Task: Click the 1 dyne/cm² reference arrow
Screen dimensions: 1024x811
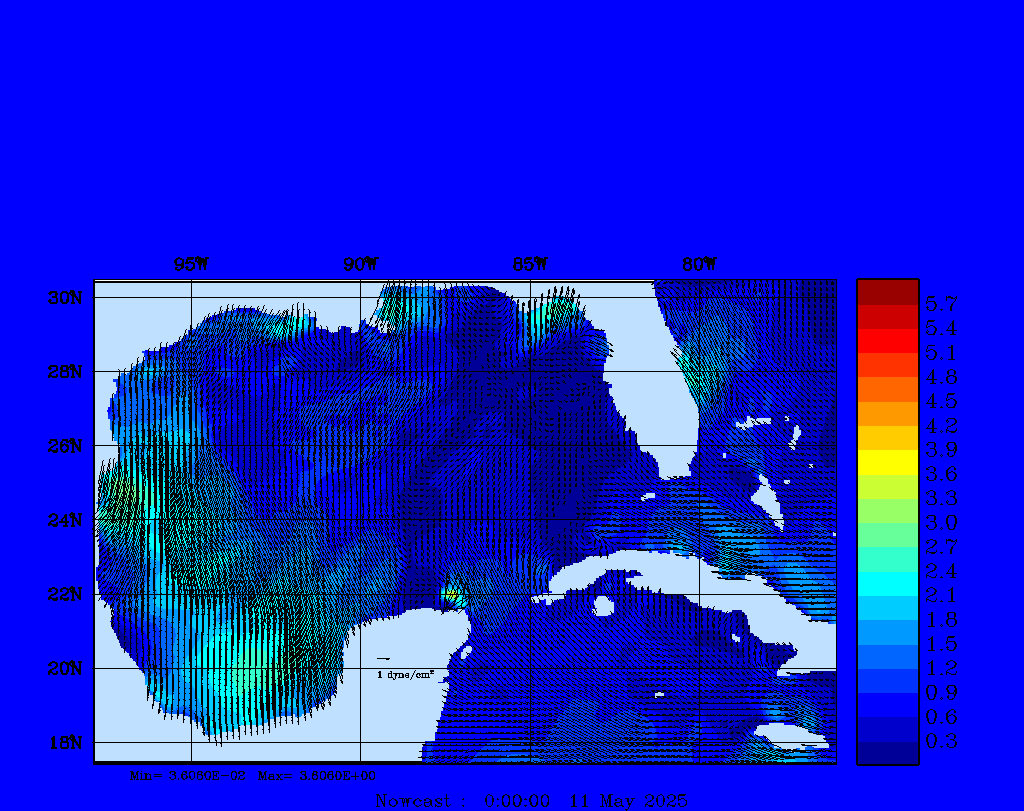Action: point(383,659)
